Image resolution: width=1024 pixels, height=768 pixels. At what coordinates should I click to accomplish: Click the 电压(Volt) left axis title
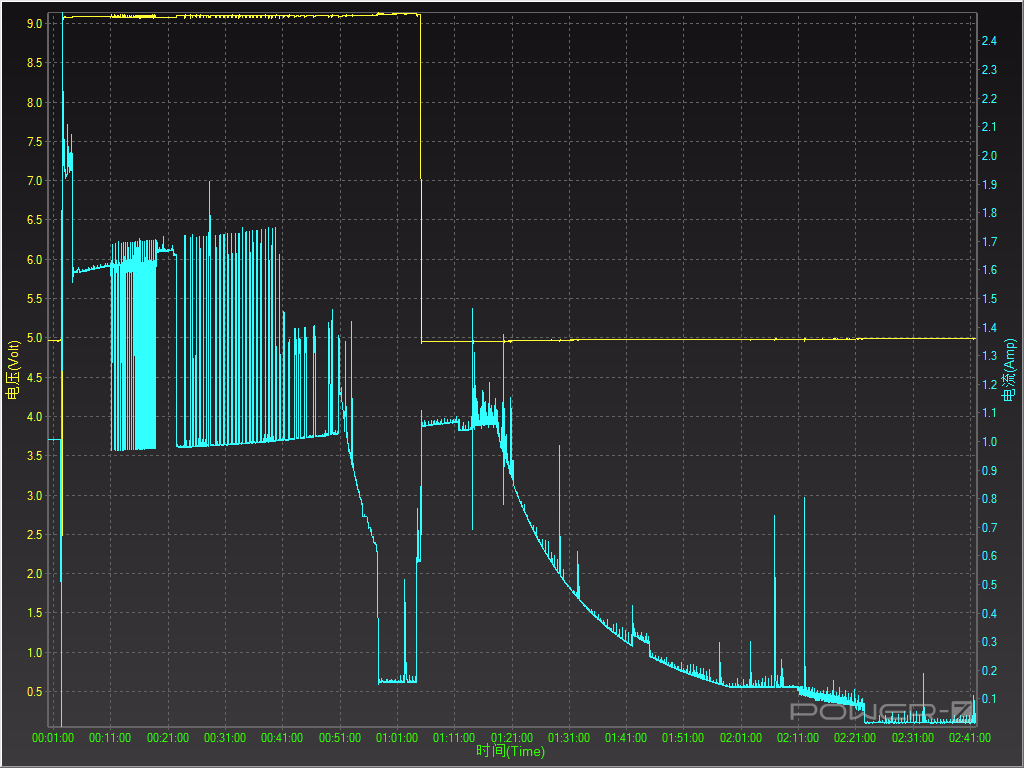[13, 370]
